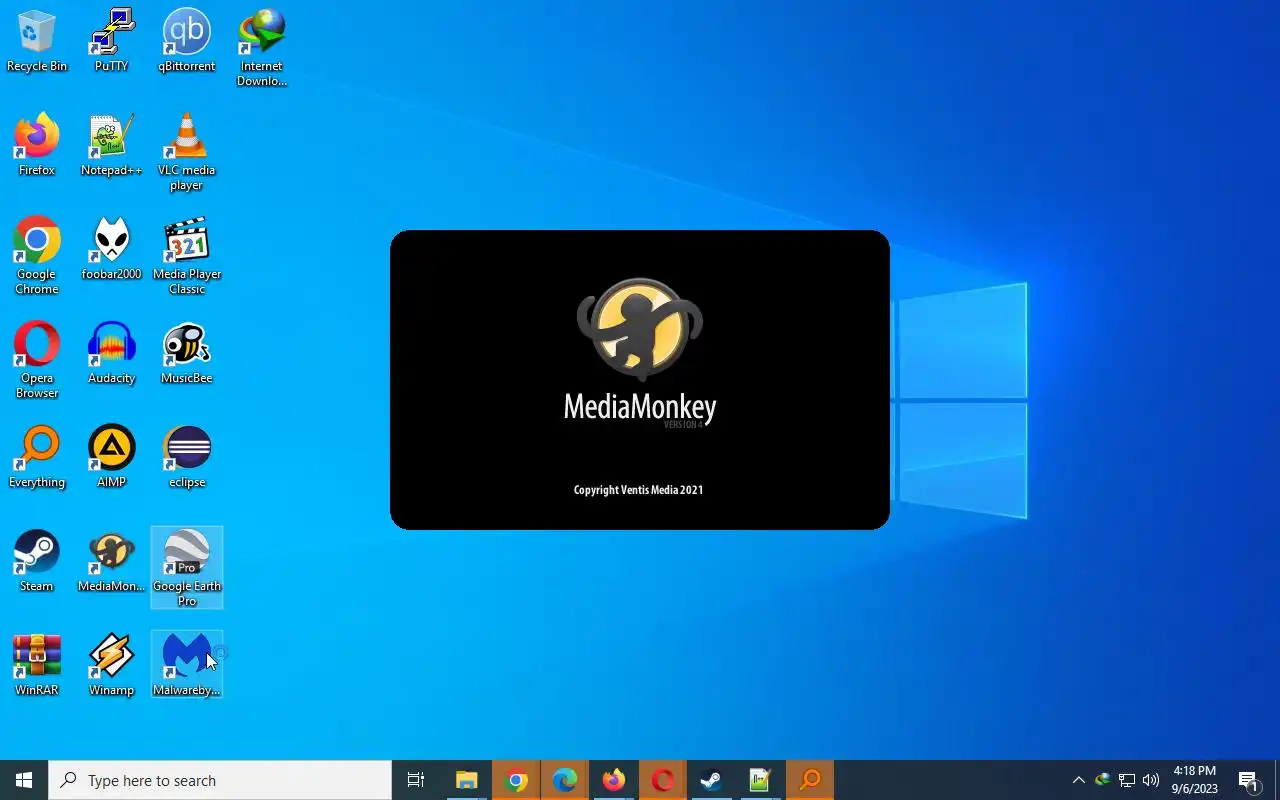The width and height of the screenshot is (1280, 800).
Task: Select the Malwarebytes desktop shortcut
Action: pyautogui.click(x=186, y=665)
